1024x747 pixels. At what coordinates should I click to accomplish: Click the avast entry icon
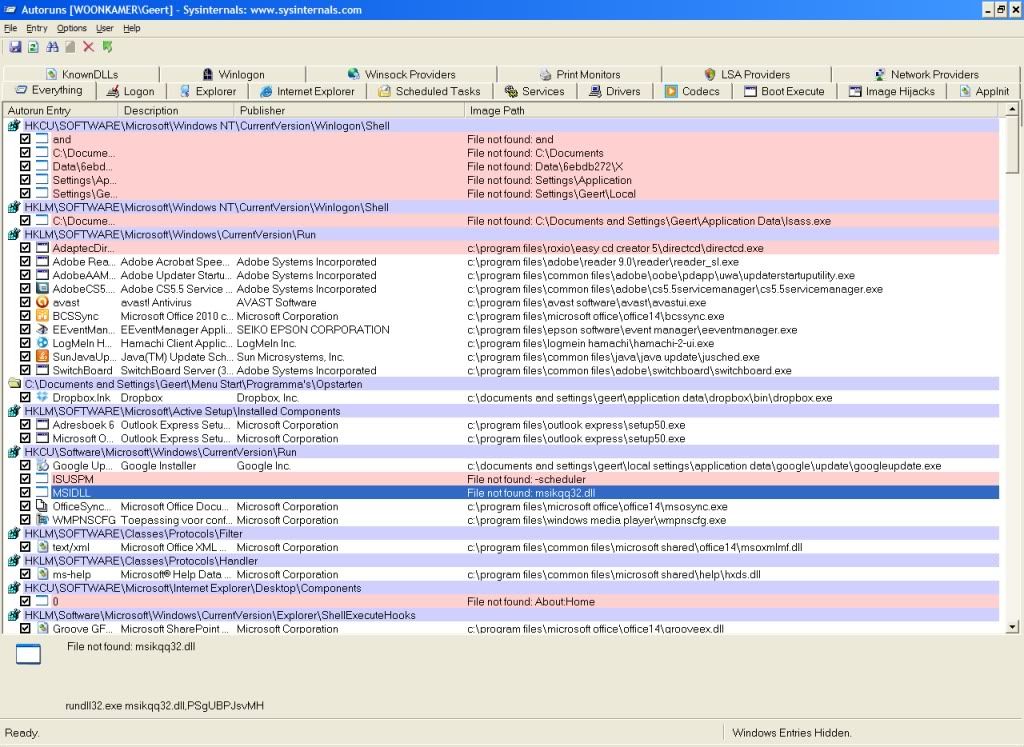pos(42,302)
